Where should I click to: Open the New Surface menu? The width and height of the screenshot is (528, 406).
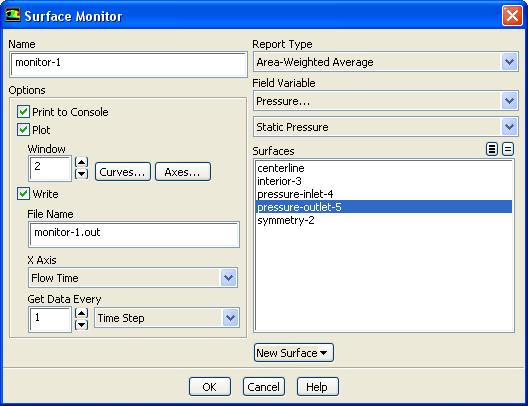(294, 353)
